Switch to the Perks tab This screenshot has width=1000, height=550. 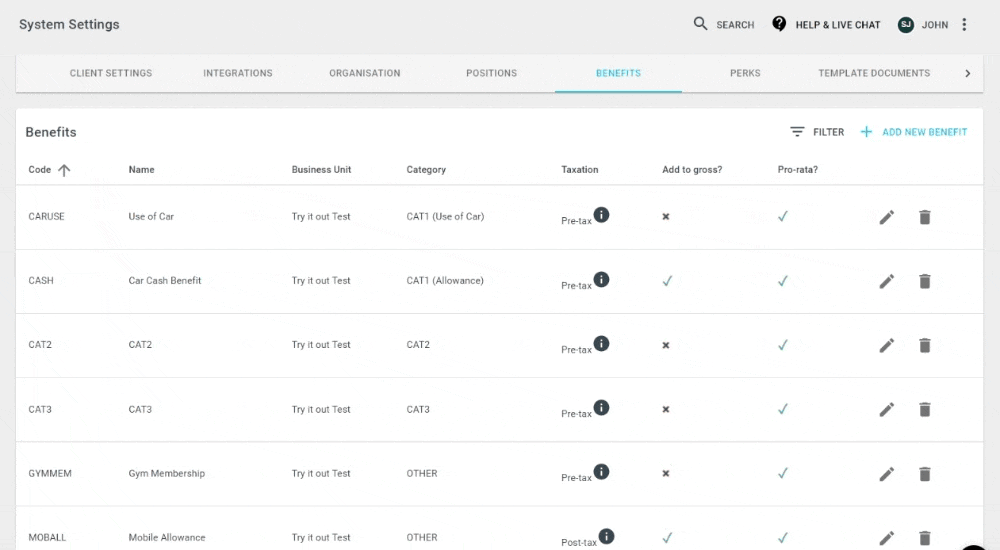[x=745, y=73]
